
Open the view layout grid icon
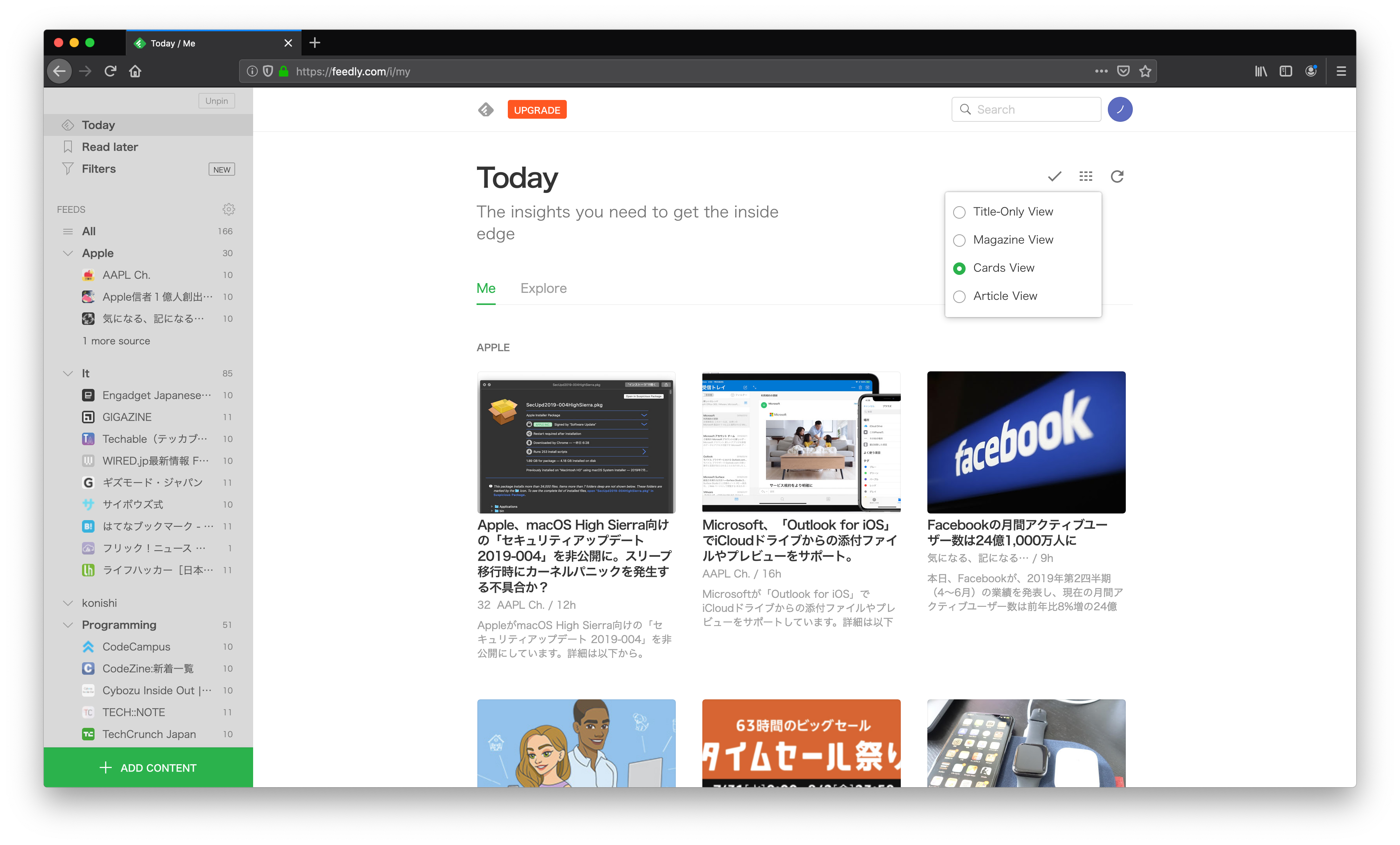tap(1085, 176)
